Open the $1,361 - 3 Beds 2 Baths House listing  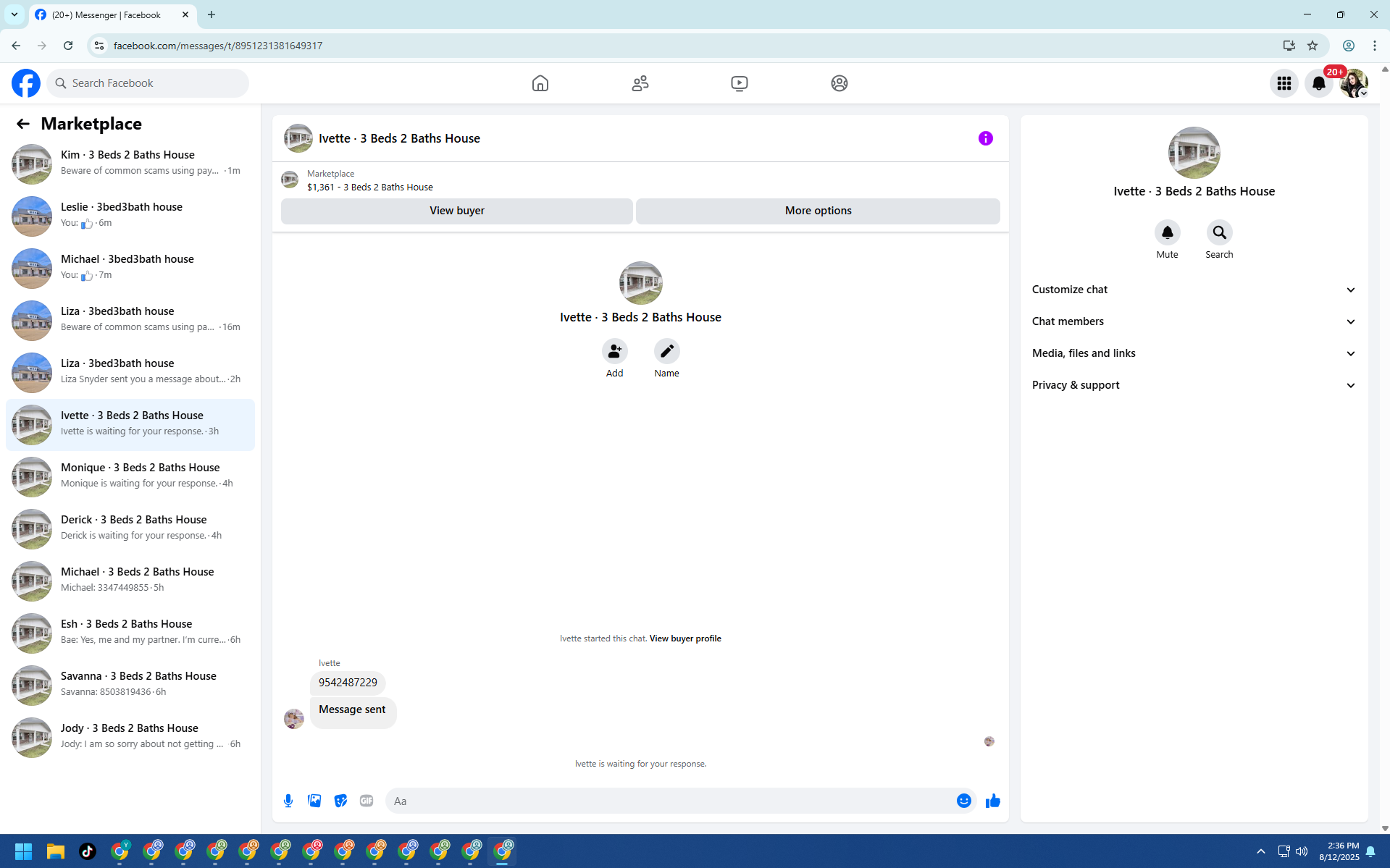click(x=370, y=187)
